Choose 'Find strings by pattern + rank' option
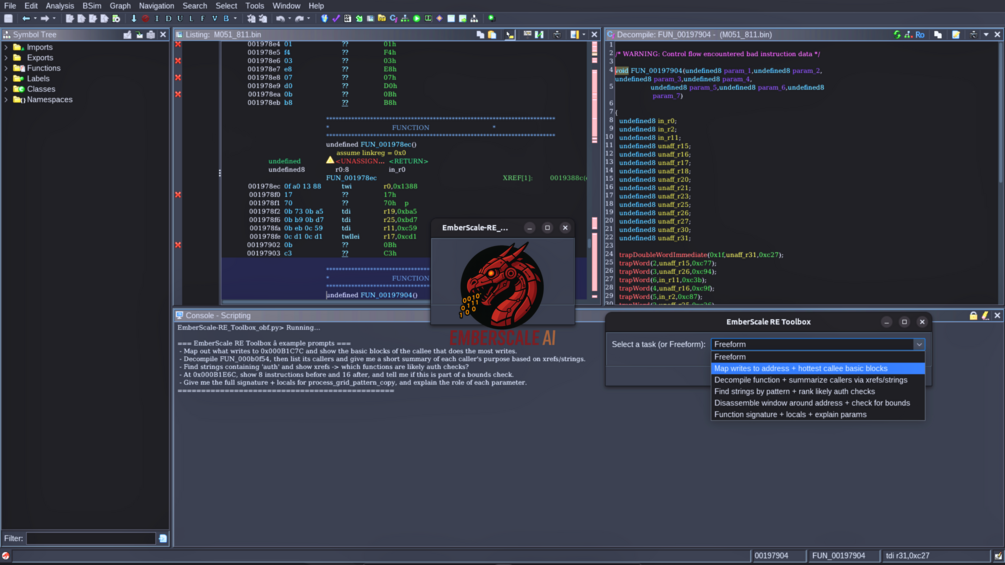The height and width of the screenshot is (565, 1005). click(818, 391)
